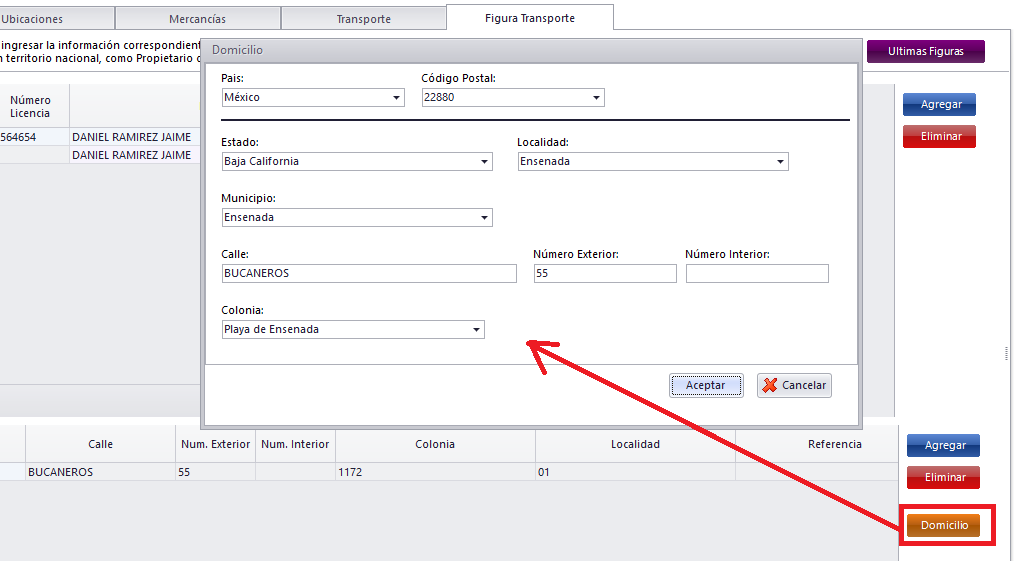The width and height of the screenshot is (1018, 561).
Task: Switch to the Mercancías tab
Action: click(197, 19)
